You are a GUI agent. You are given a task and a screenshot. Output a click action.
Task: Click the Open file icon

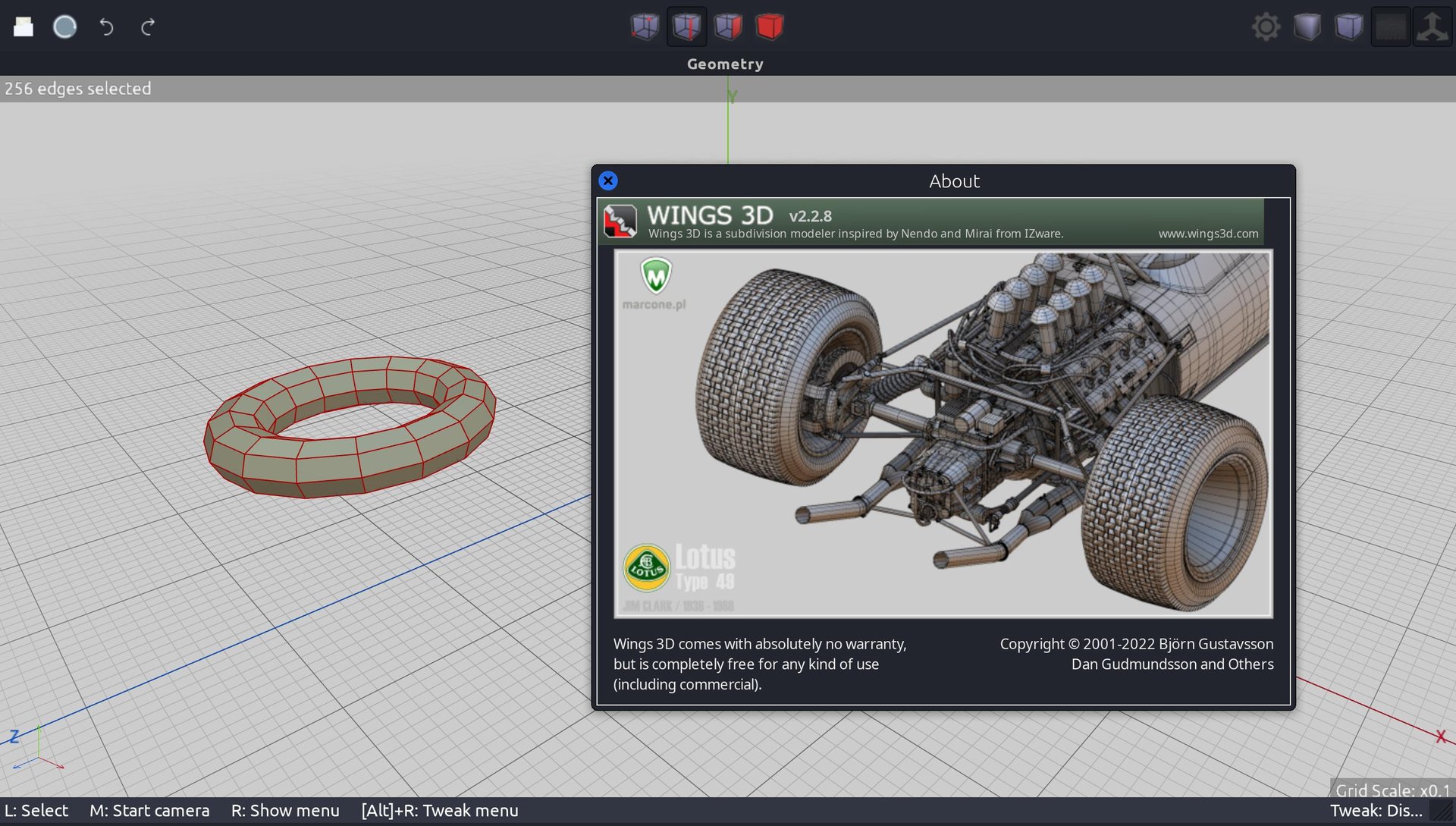[x=24, y=27]
